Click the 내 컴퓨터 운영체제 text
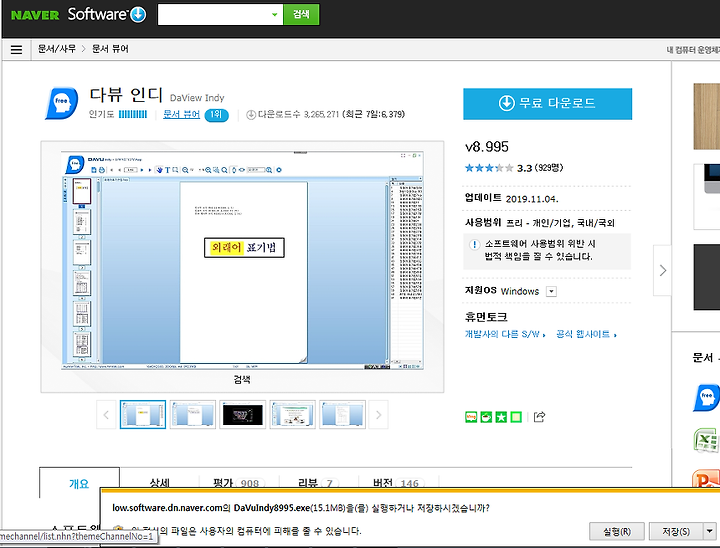This screenshot has height=548, width=720. point(693,50)
